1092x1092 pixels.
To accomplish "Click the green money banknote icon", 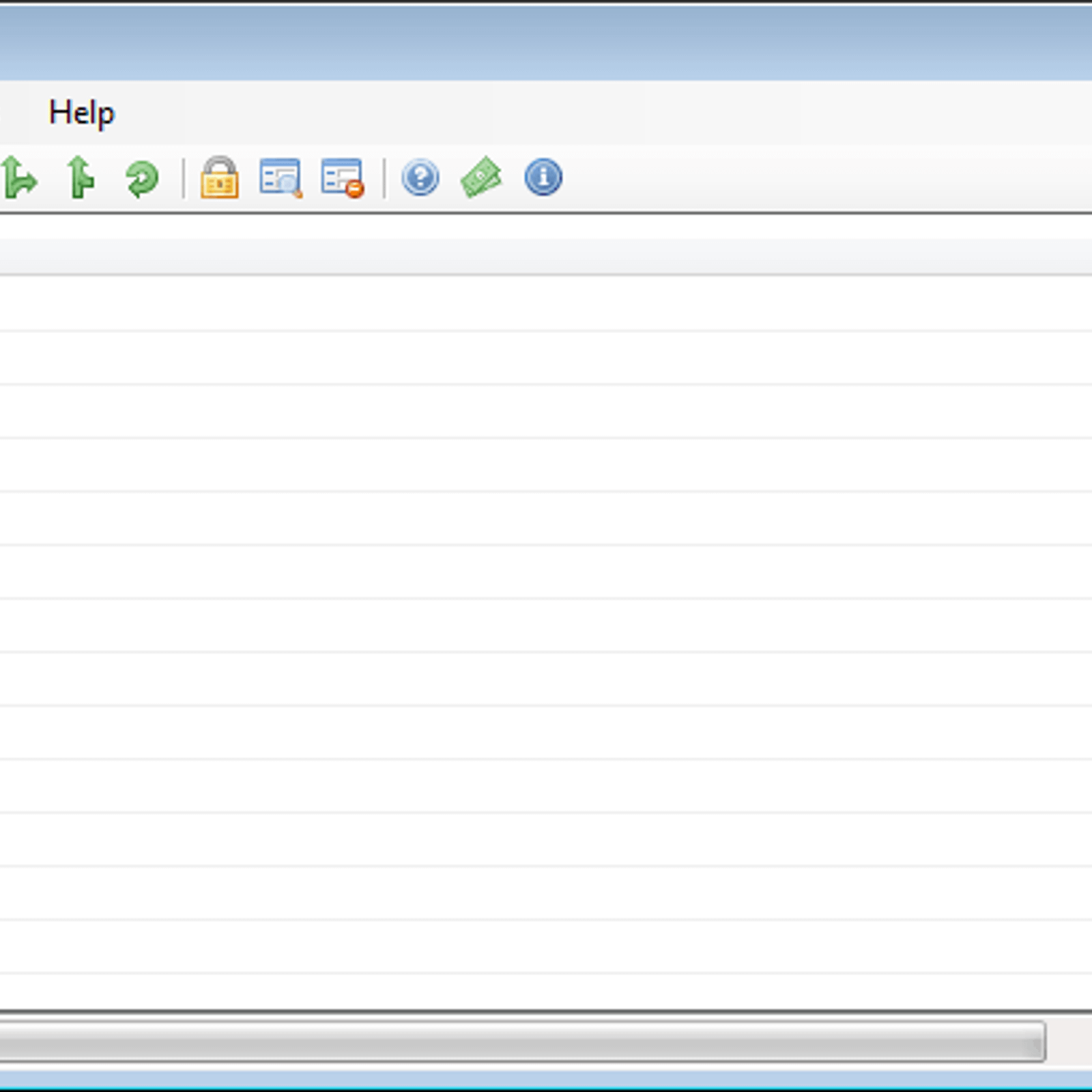I will pos(481,177).
